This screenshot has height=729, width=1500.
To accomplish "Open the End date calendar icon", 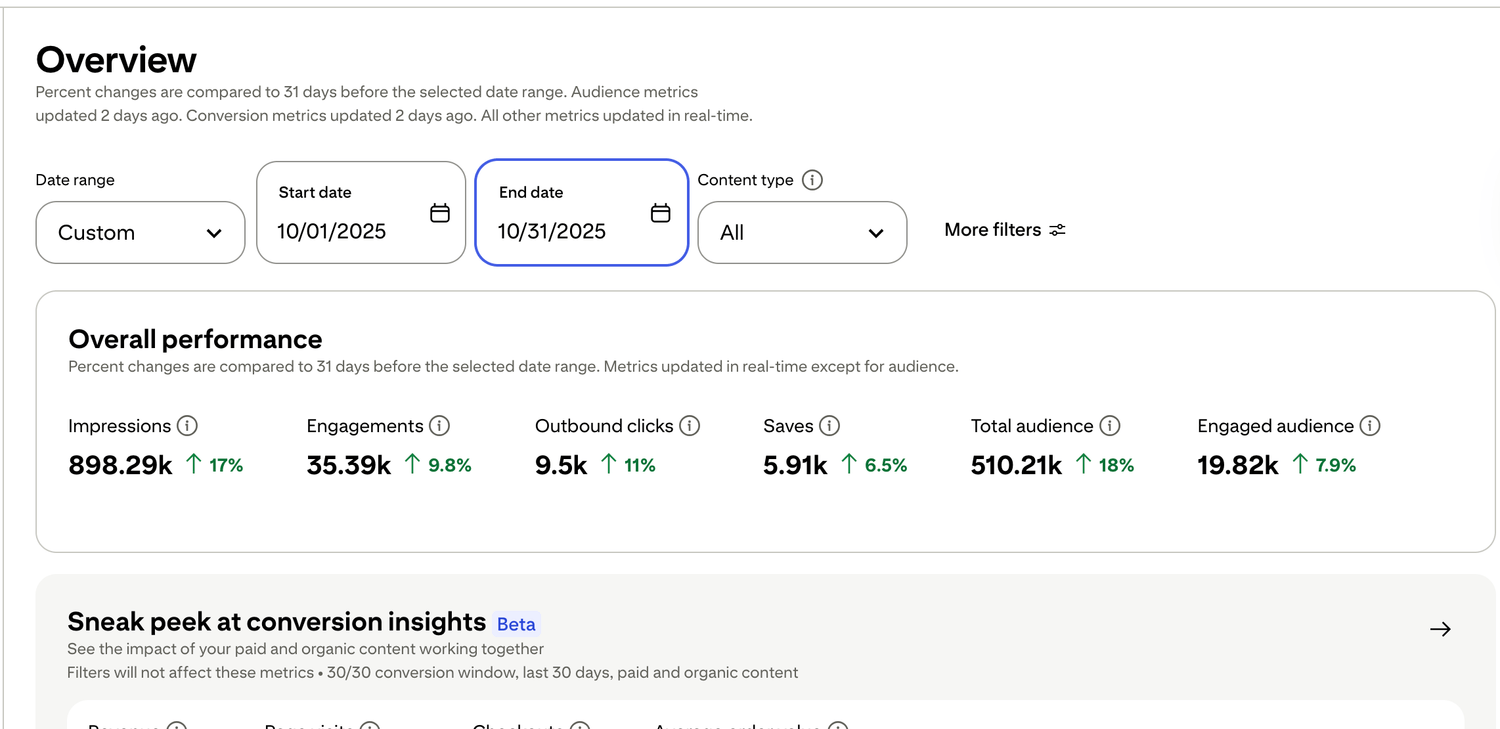I will pyautogui.click(x=660, y=213).
